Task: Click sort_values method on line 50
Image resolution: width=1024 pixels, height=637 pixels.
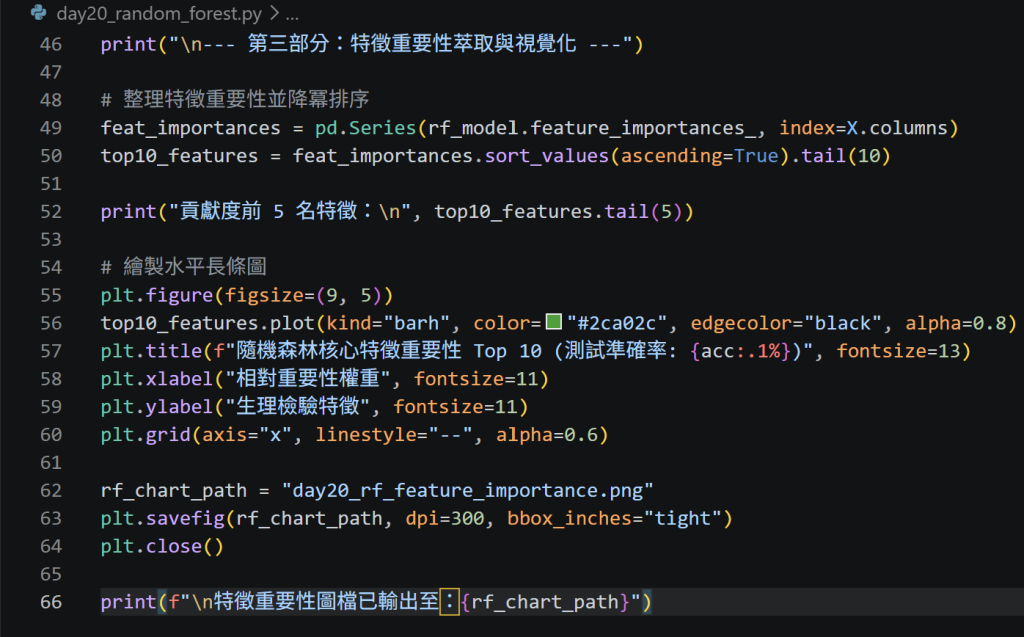Action: point(547,156)
